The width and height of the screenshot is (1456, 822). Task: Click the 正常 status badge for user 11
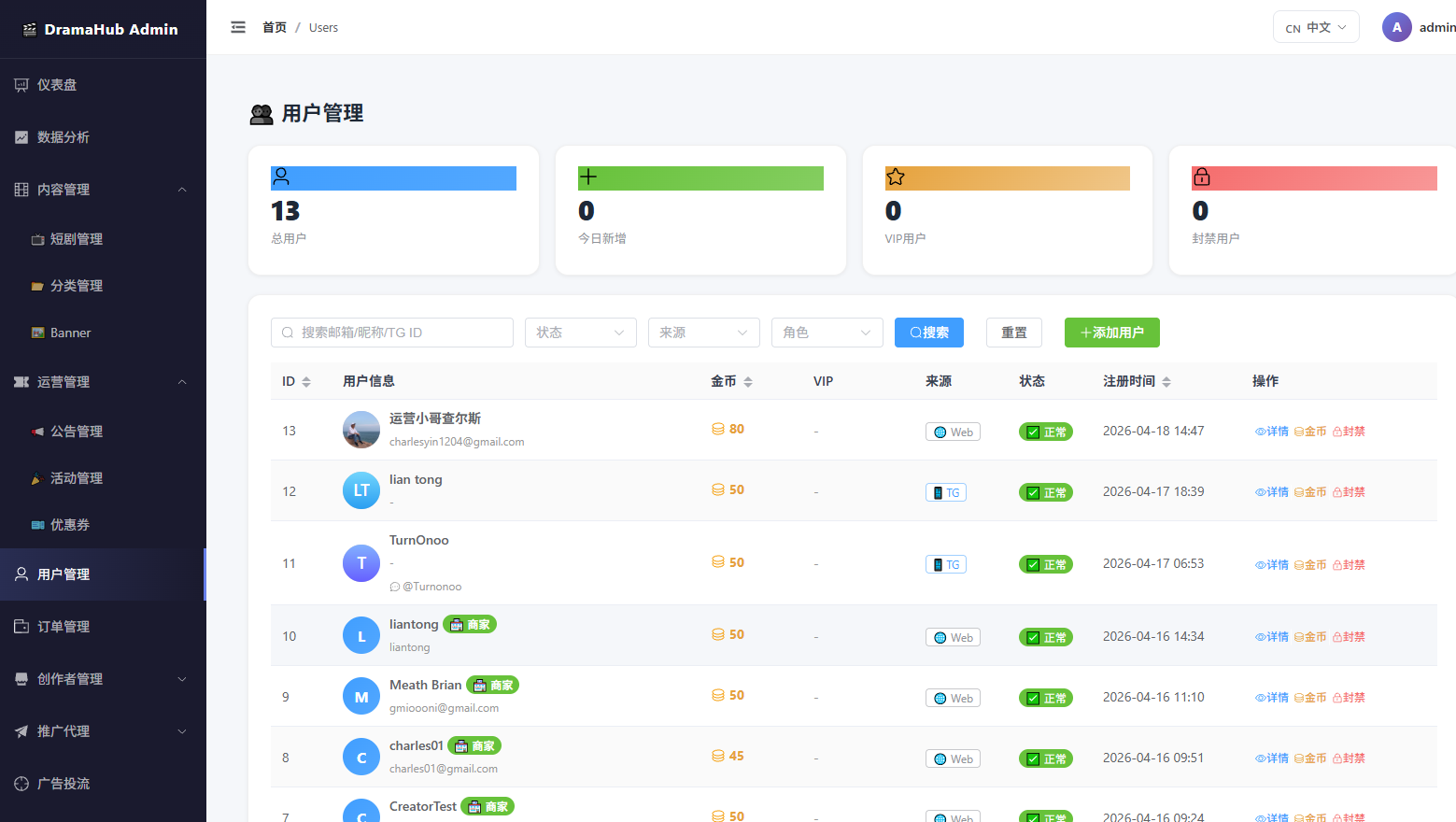tap(1046, 564)
